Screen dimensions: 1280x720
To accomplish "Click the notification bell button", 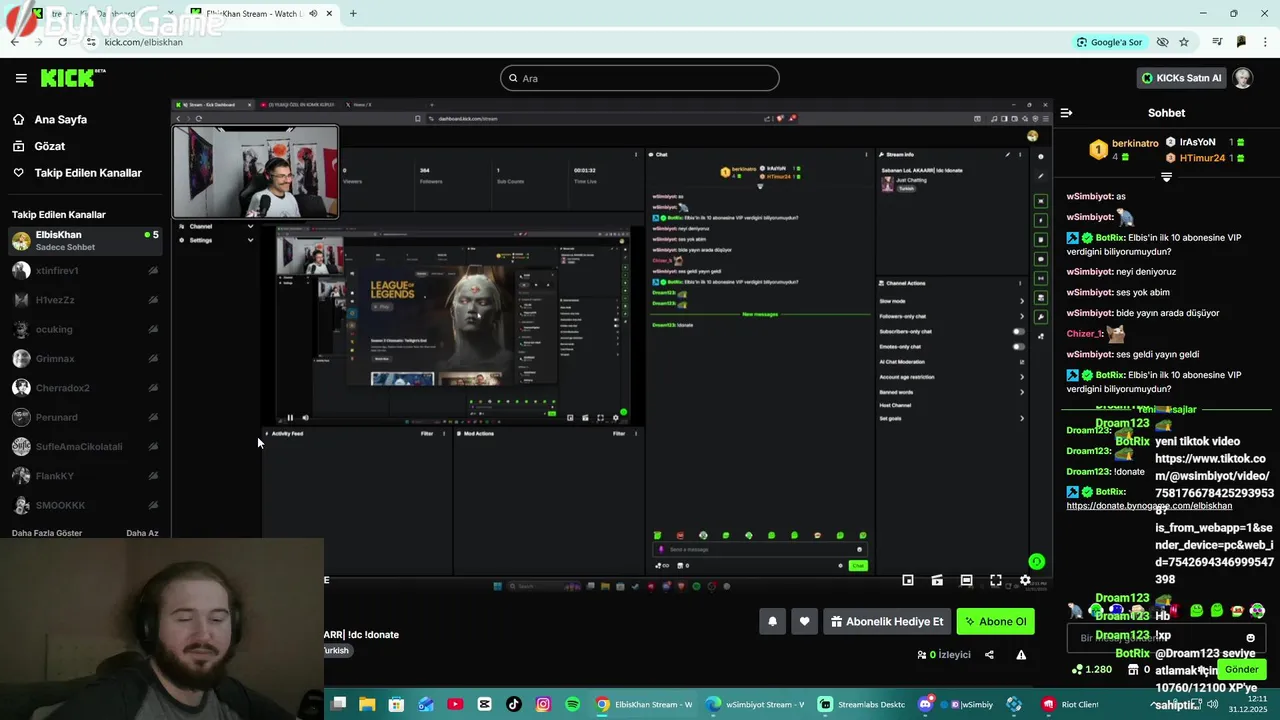I will pos(772,621).
